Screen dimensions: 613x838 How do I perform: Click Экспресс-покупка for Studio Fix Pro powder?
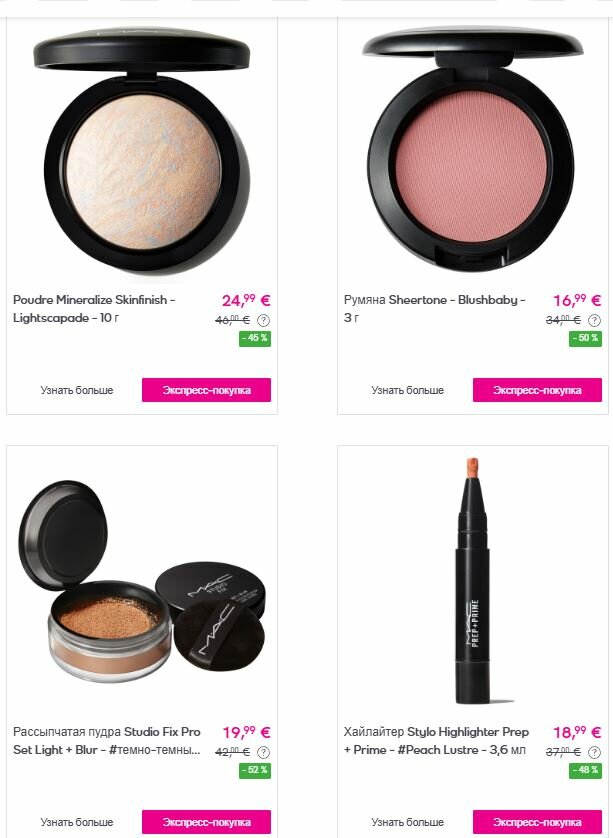click(206, 822)
